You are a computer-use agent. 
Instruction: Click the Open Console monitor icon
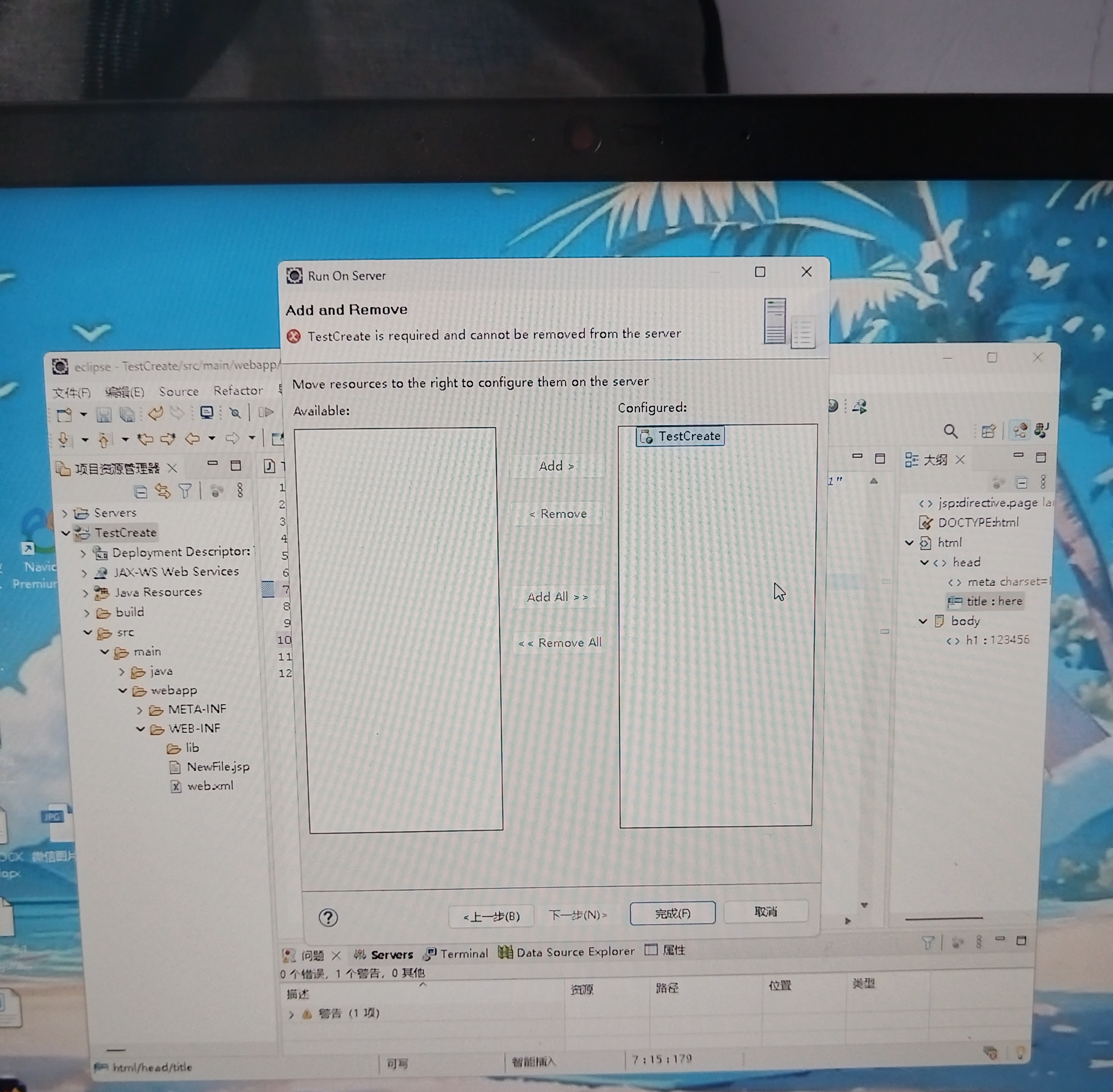click(x=207, y=412)
